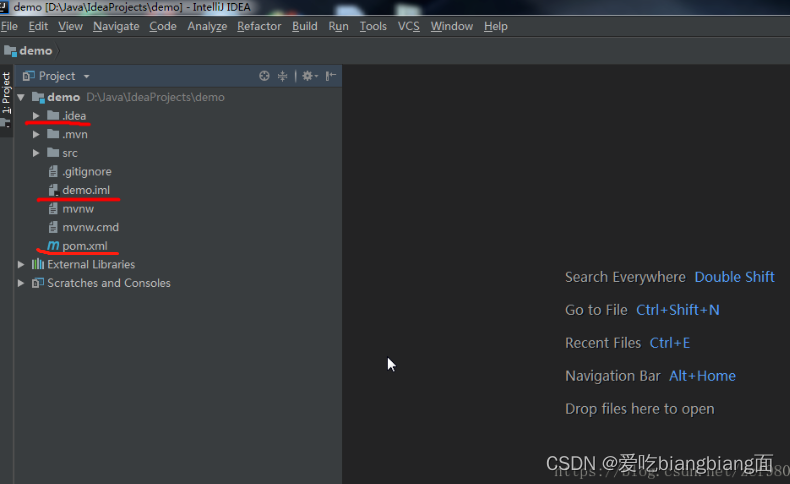The height and width of the screenshot is (484, 790).
Task: Select the src tree item label
Action: pos(70,153)
